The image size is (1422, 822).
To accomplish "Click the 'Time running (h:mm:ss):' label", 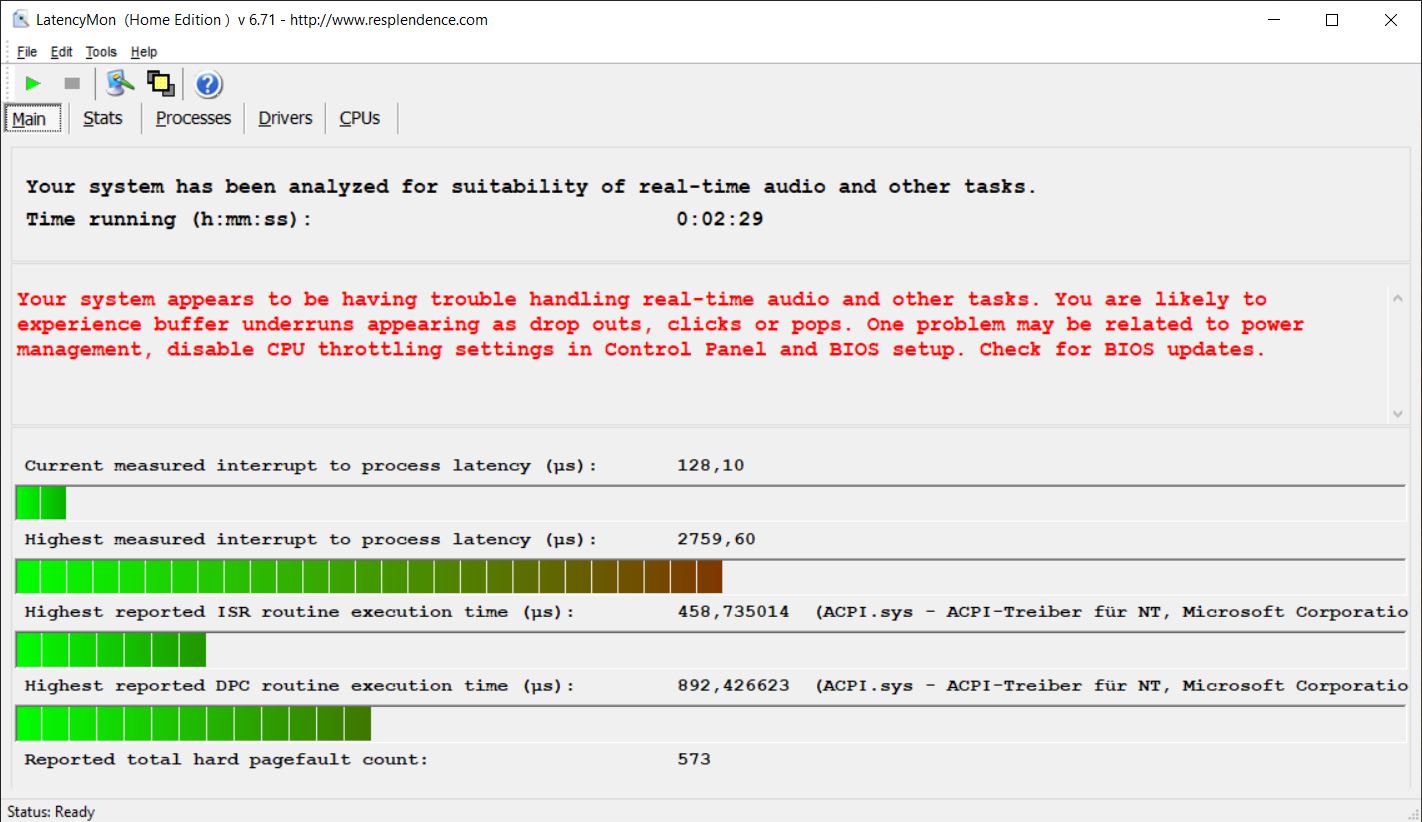I will [x=169, y=219].
